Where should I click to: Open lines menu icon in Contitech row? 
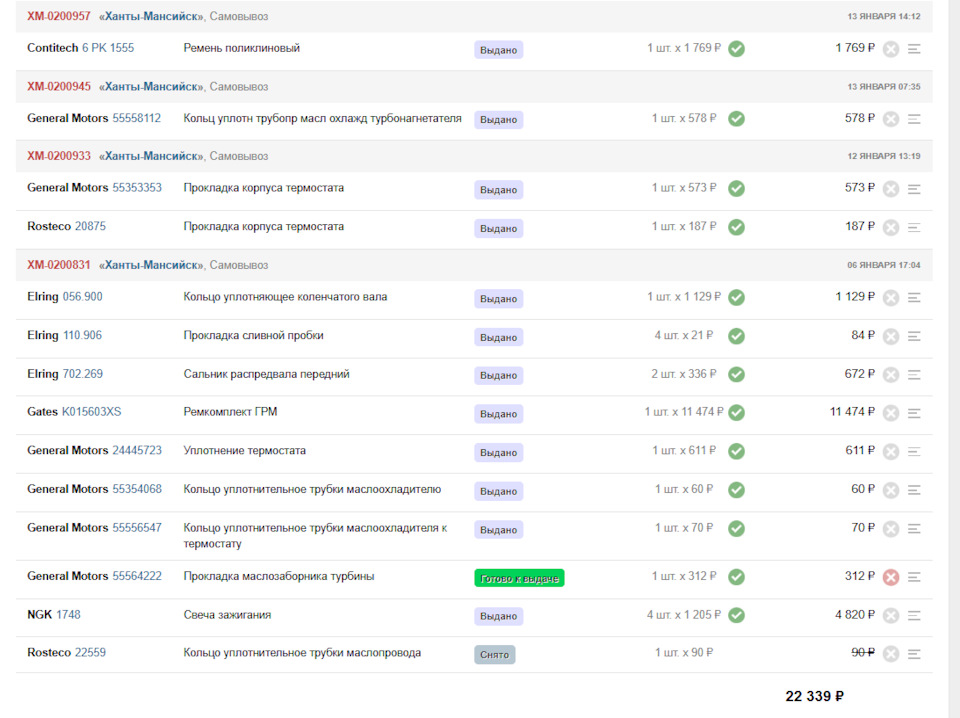pyautogui.click(x=914, y=49)
